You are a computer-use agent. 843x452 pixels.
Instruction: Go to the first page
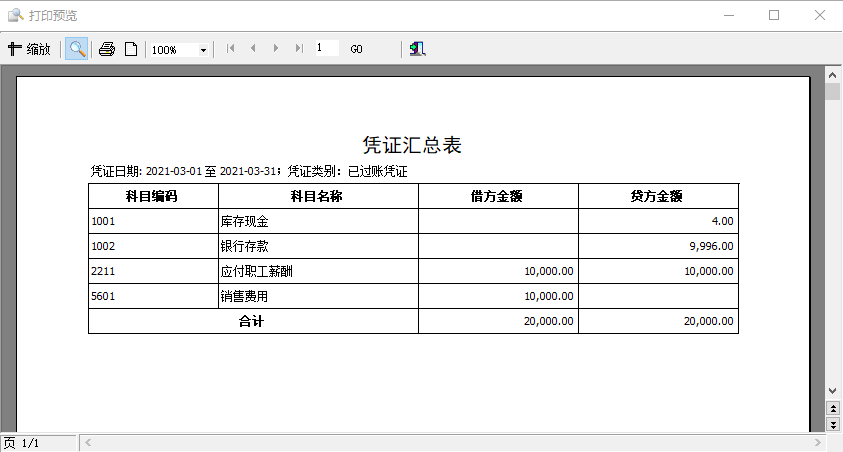(232, 48)
